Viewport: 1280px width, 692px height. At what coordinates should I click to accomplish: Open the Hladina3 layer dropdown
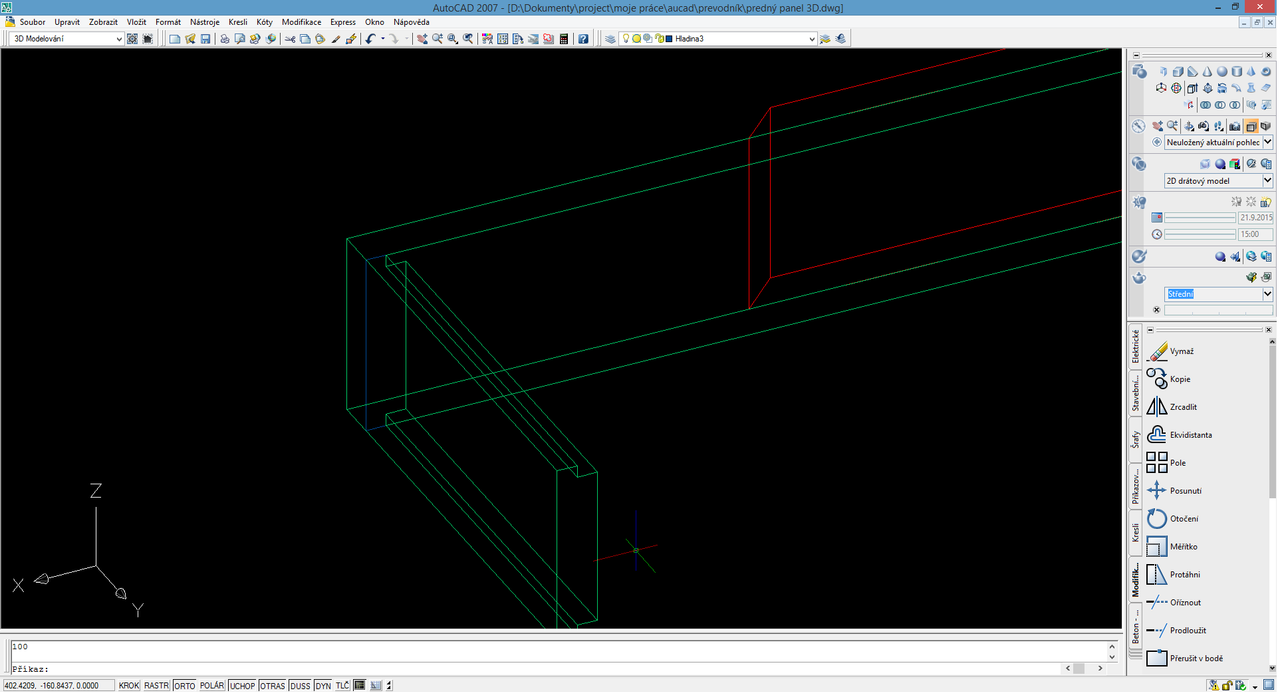click(740, 39)
